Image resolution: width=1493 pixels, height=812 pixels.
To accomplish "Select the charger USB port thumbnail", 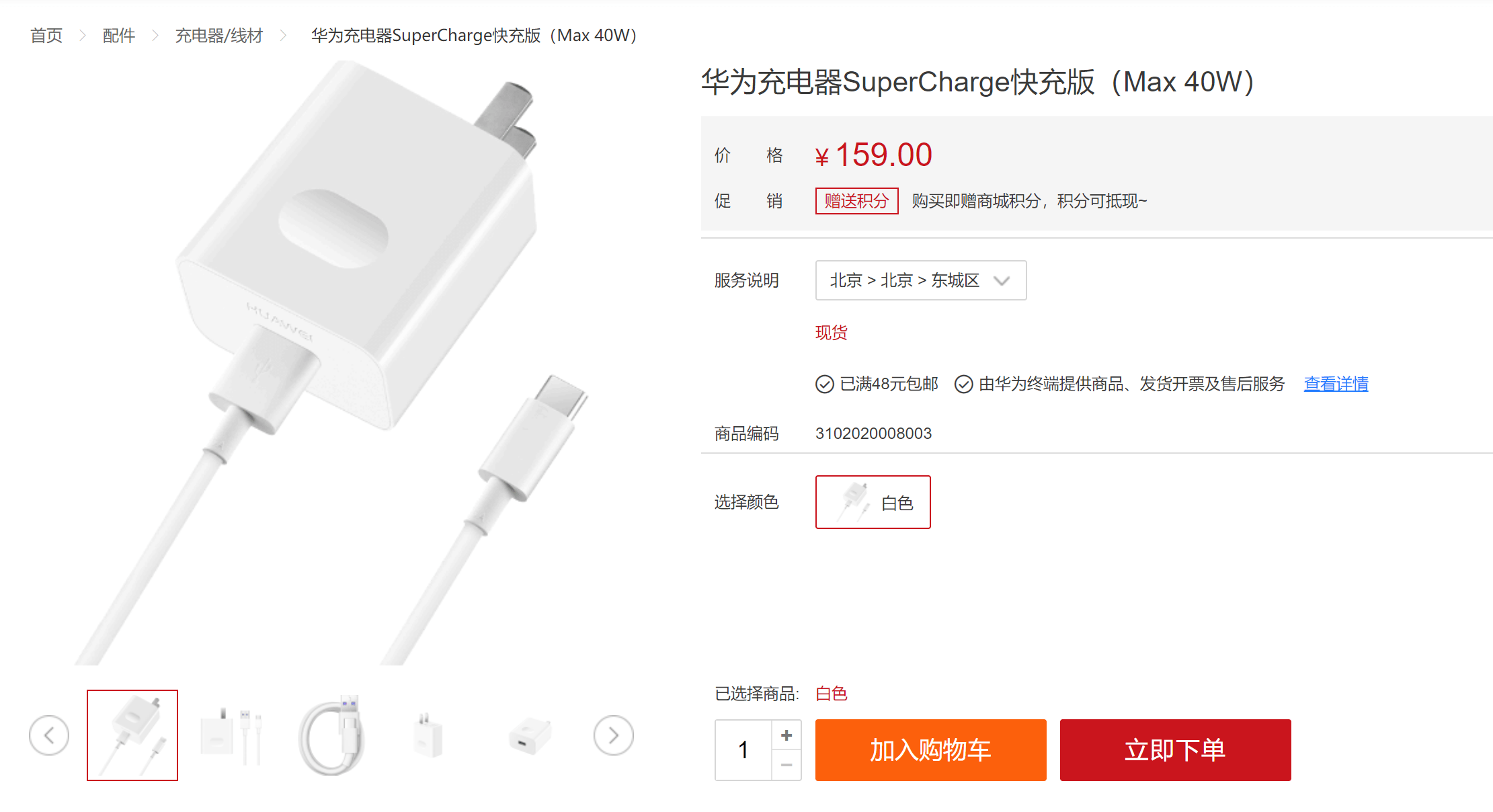I will pos(530,735).
